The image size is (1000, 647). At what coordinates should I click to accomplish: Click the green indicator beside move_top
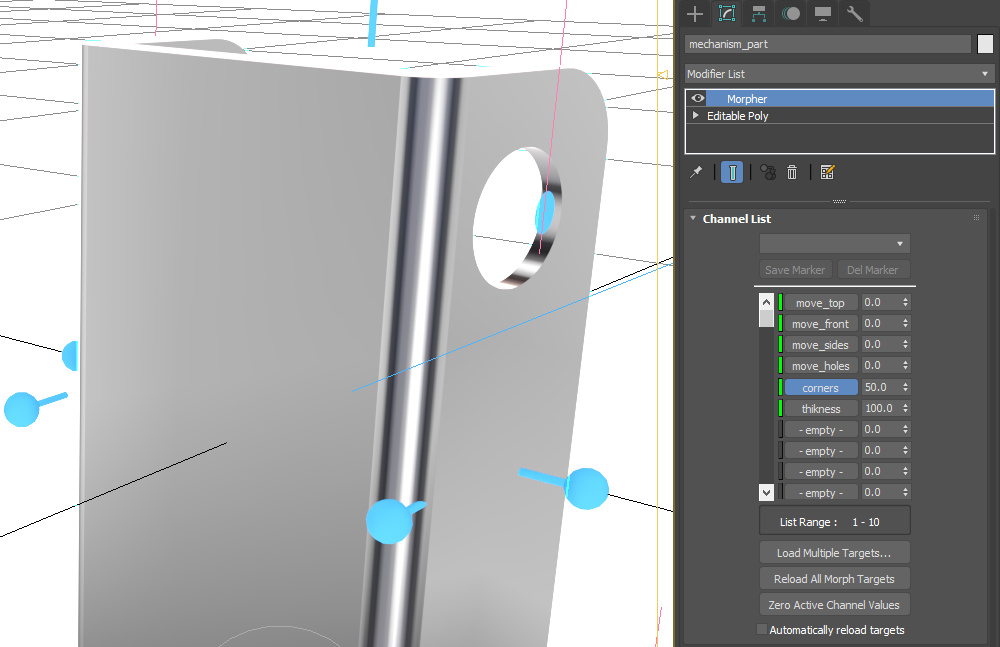click(x=780, y=302)
